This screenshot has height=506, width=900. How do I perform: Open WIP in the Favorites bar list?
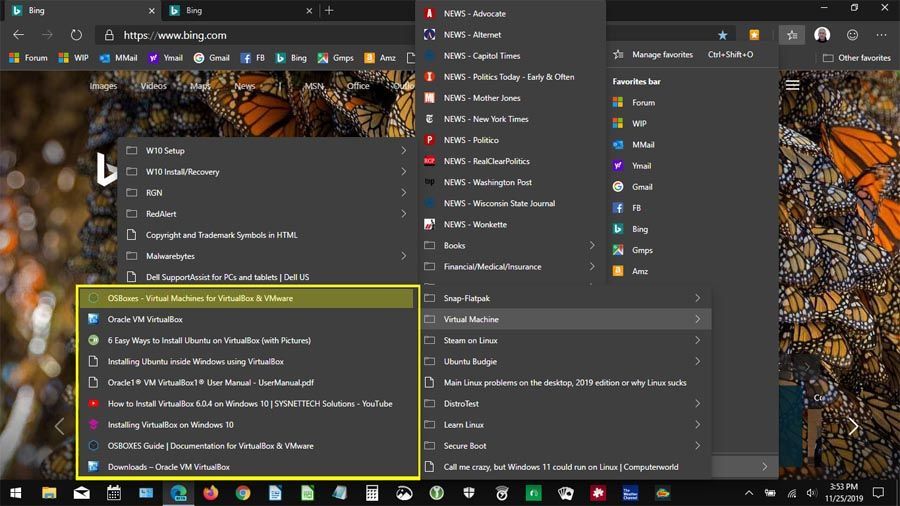692,123
